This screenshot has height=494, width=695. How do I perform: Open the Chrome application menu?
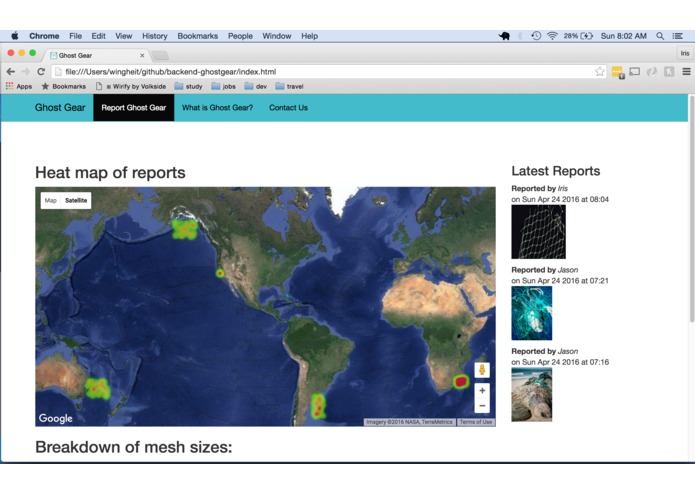point(44,36)
